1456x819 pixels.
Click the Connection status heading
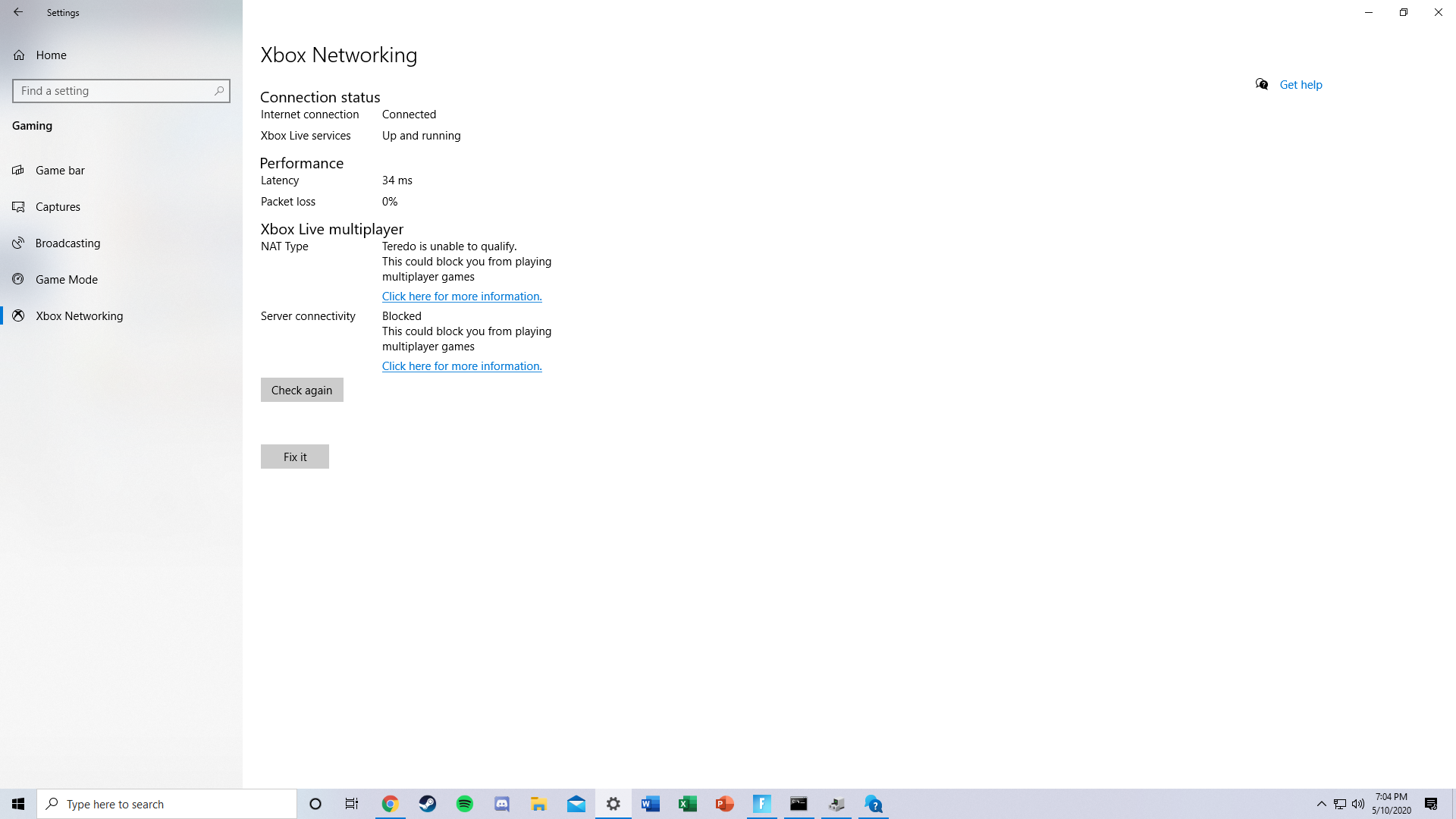(320, 97)
